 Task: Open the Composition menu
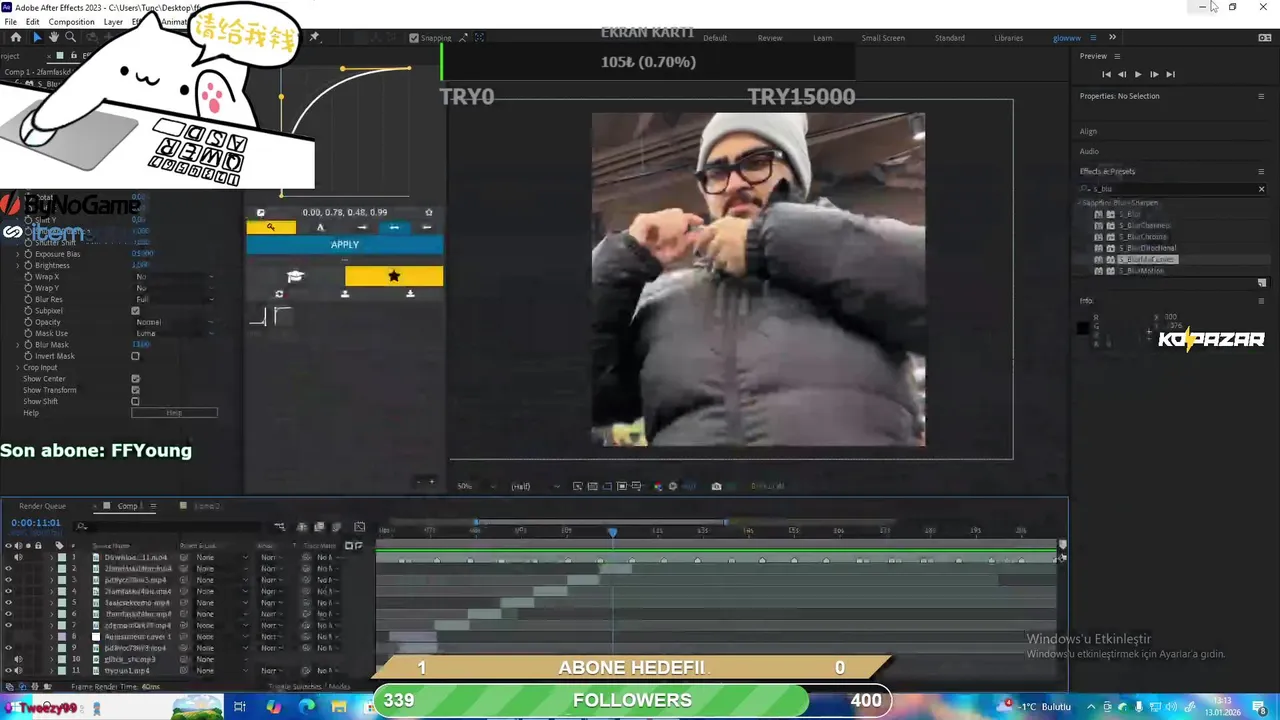(71, 22)
